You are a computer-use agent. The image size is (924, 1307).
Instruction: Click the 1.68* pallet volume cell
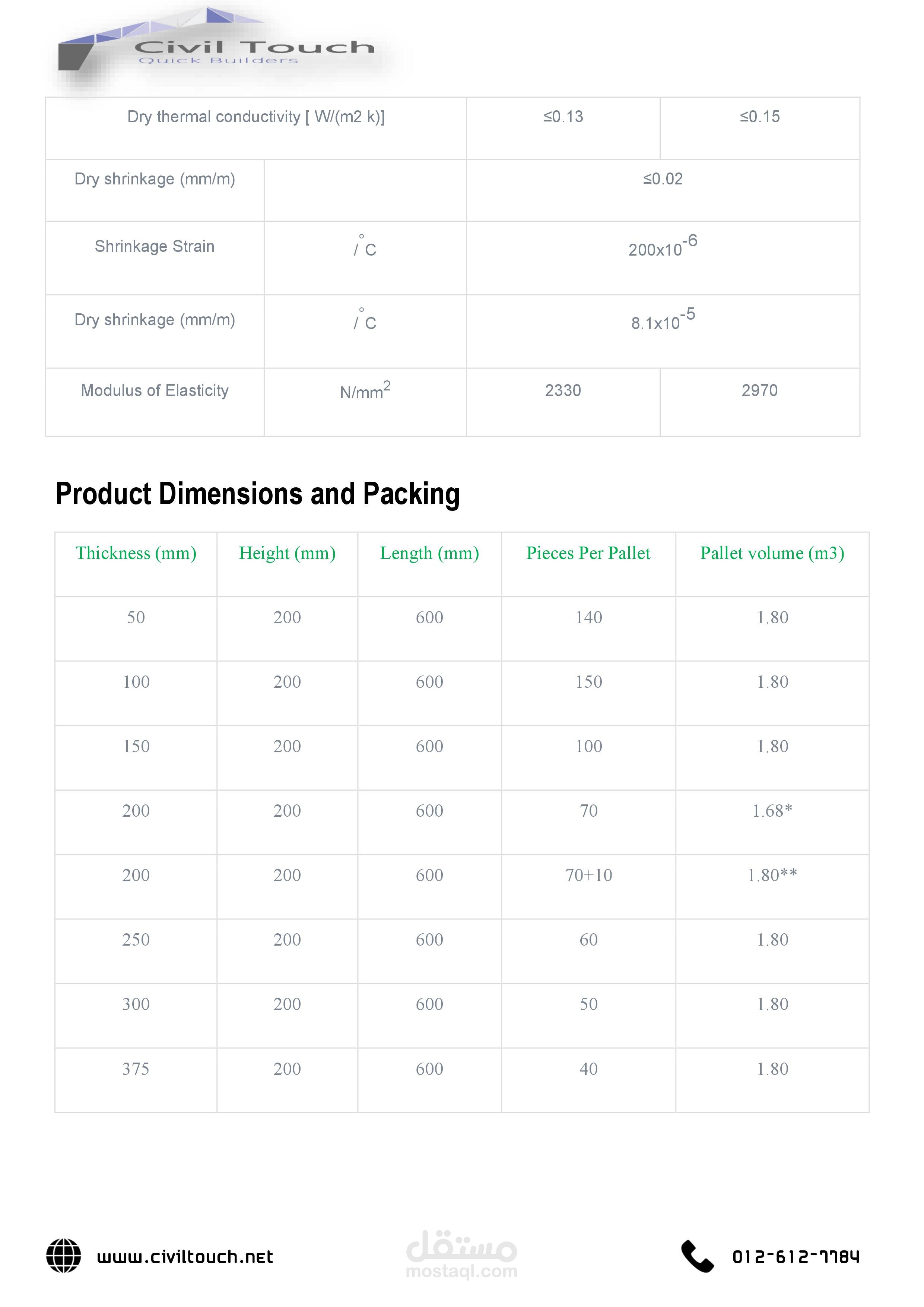point(772,811)
